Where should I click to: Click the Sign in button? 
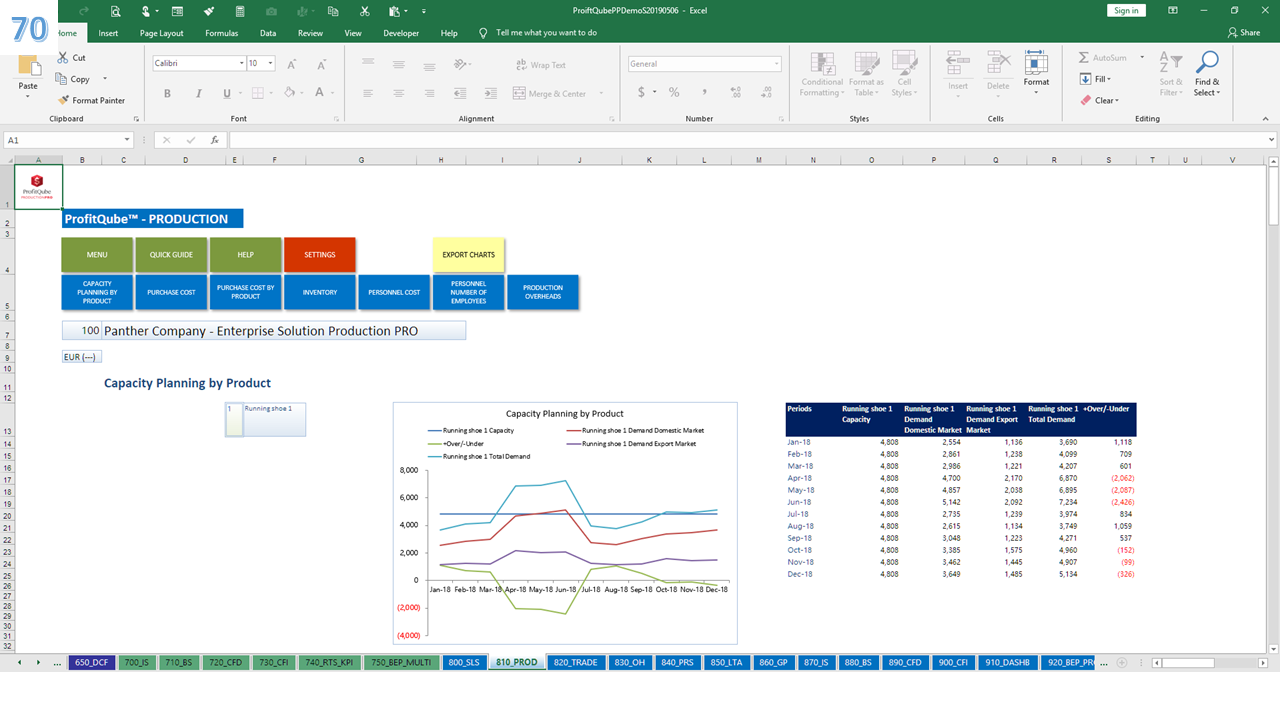click(1126, 10)
